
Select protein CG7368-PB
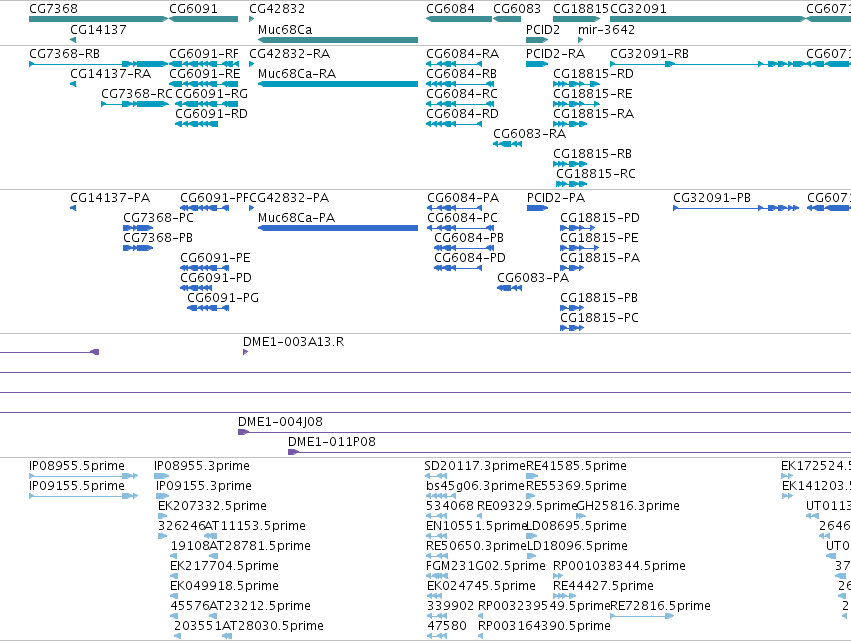[158, 238]
